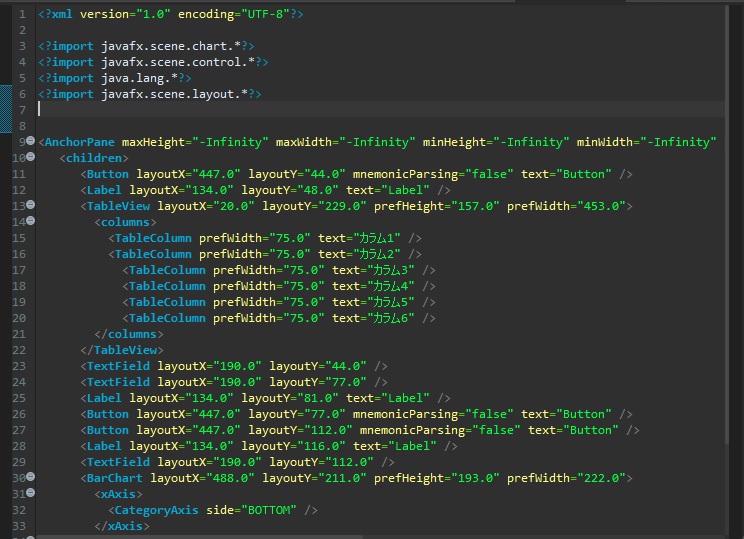
Task: Fold the xAxis element on line 31
Action: 30,493
